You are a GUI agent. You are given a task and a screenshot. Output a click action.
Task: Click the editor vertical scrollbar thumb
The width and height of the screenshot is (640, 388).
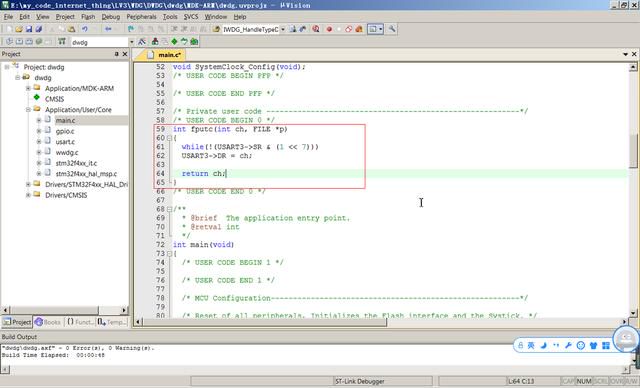[633, 151]
